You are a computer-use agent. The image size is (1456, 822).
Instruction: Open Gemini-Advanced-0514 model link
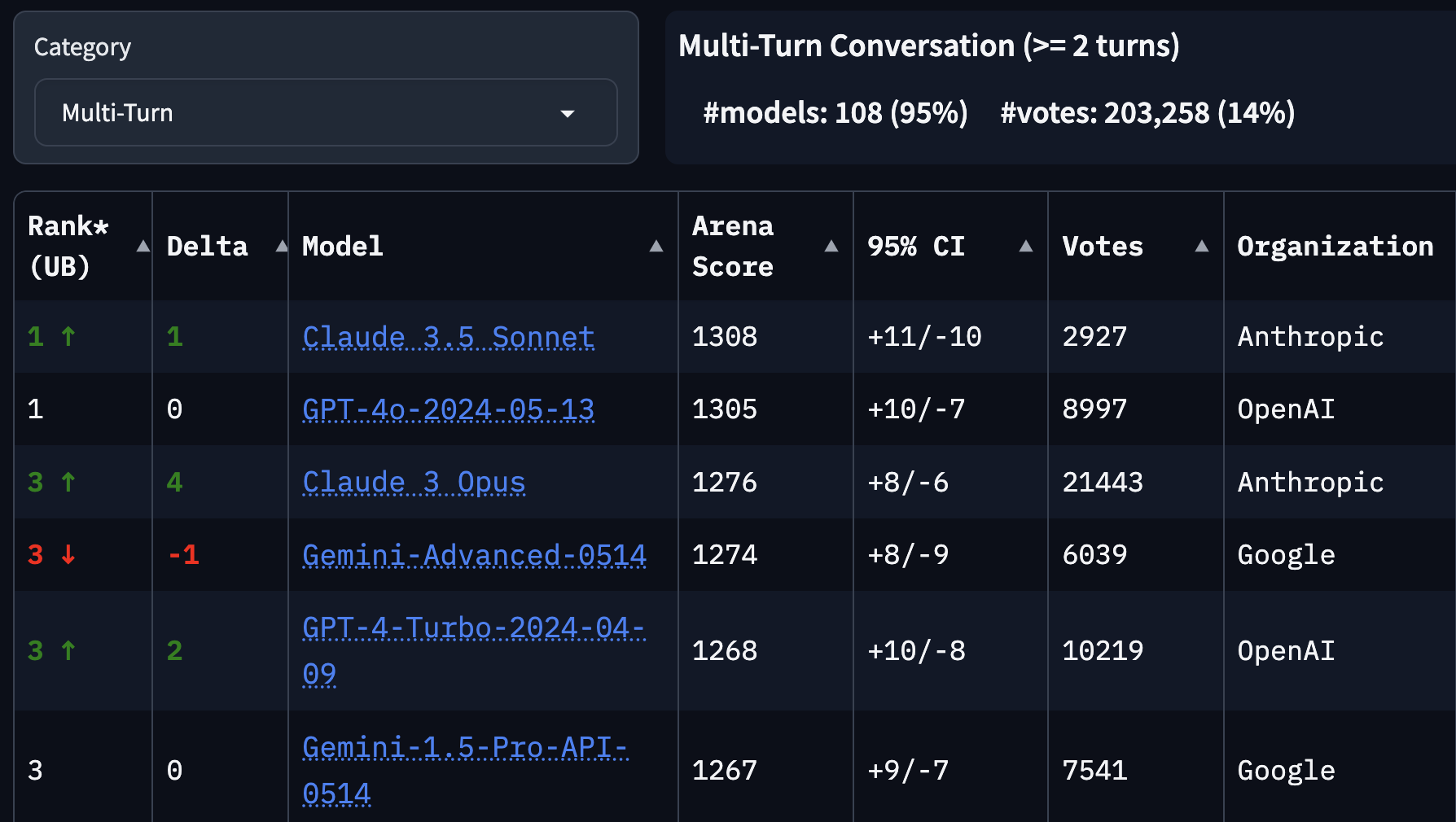pos(474,555)
